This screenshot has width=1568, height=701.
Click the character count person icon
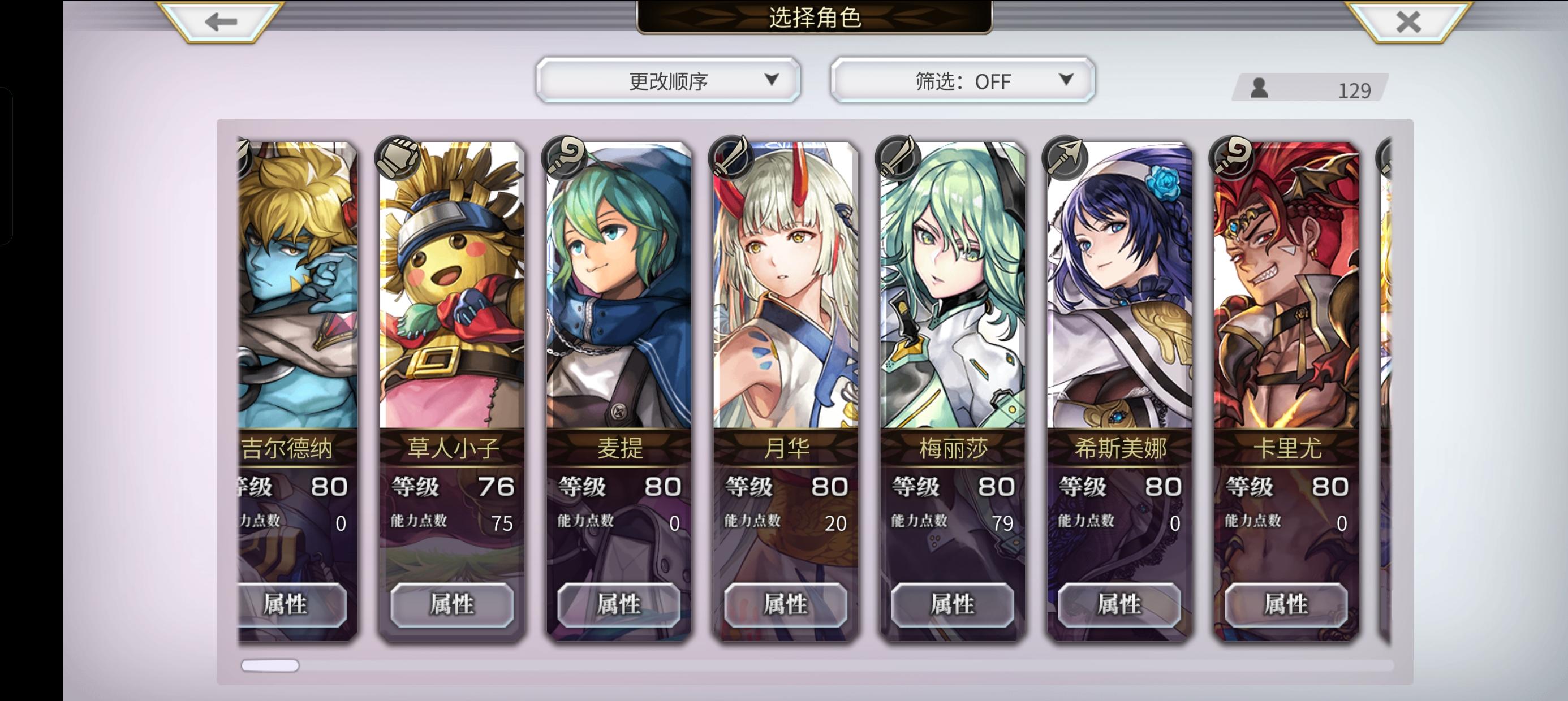pyautogui.click(x=1259, y=88)
